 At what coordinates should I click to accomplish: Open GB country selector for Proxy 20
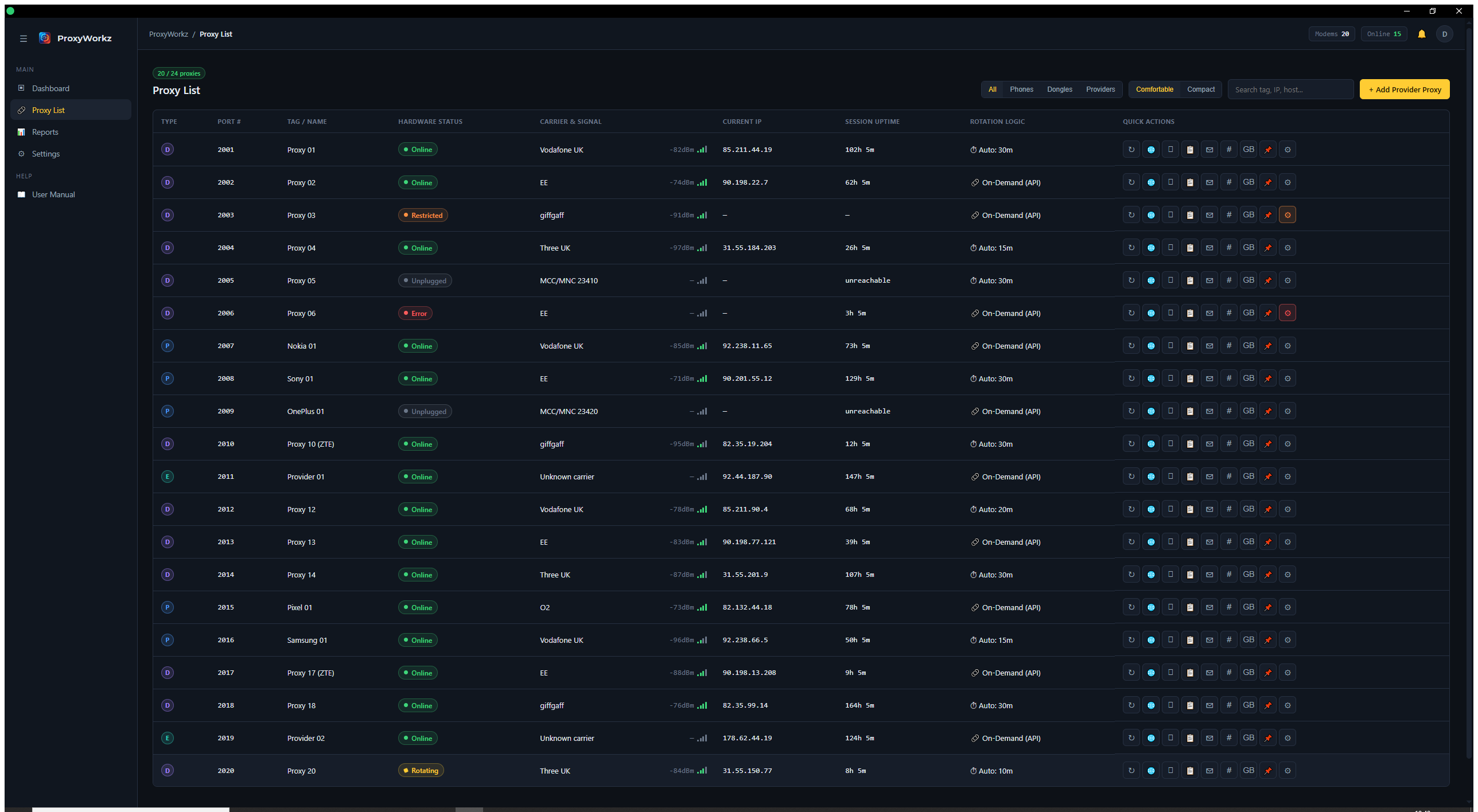pyautogui.click(x=1248, y=771)
